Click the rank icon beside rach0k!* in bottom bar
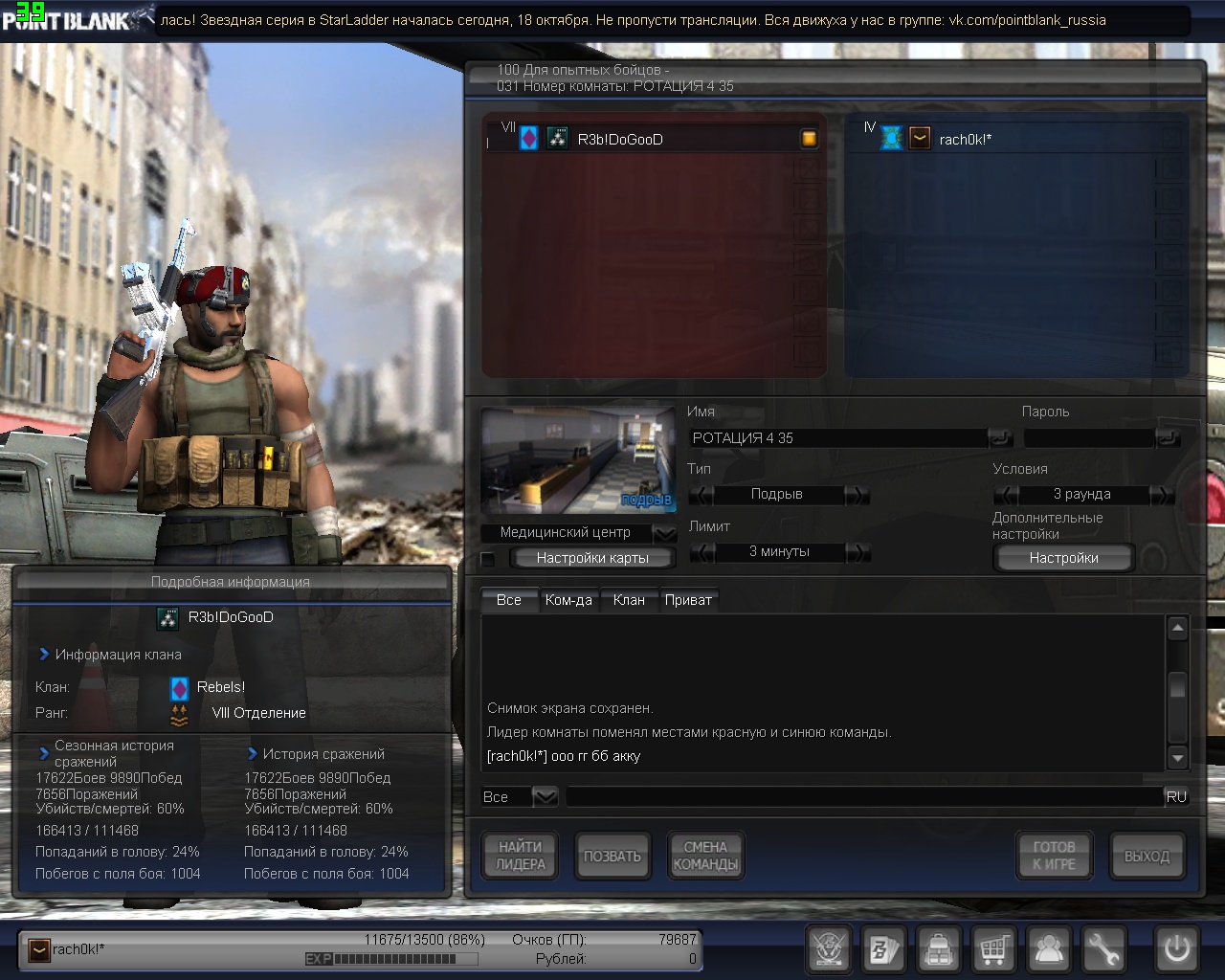Viewport: 1225px width, 980px height. point(39,949)
